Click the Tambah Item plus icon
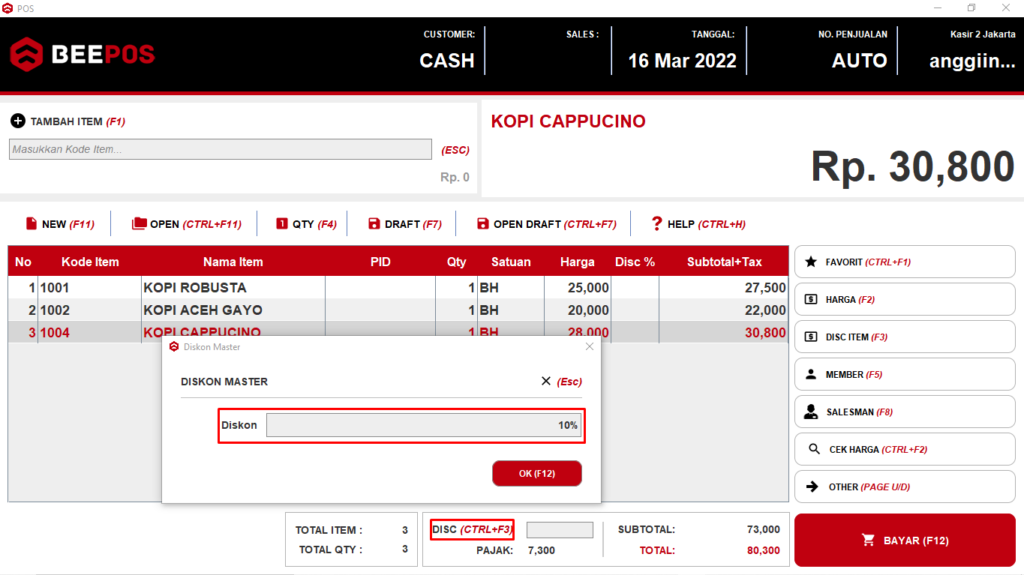This screenshot has width=1024, height=575. (x=18, y=121)
